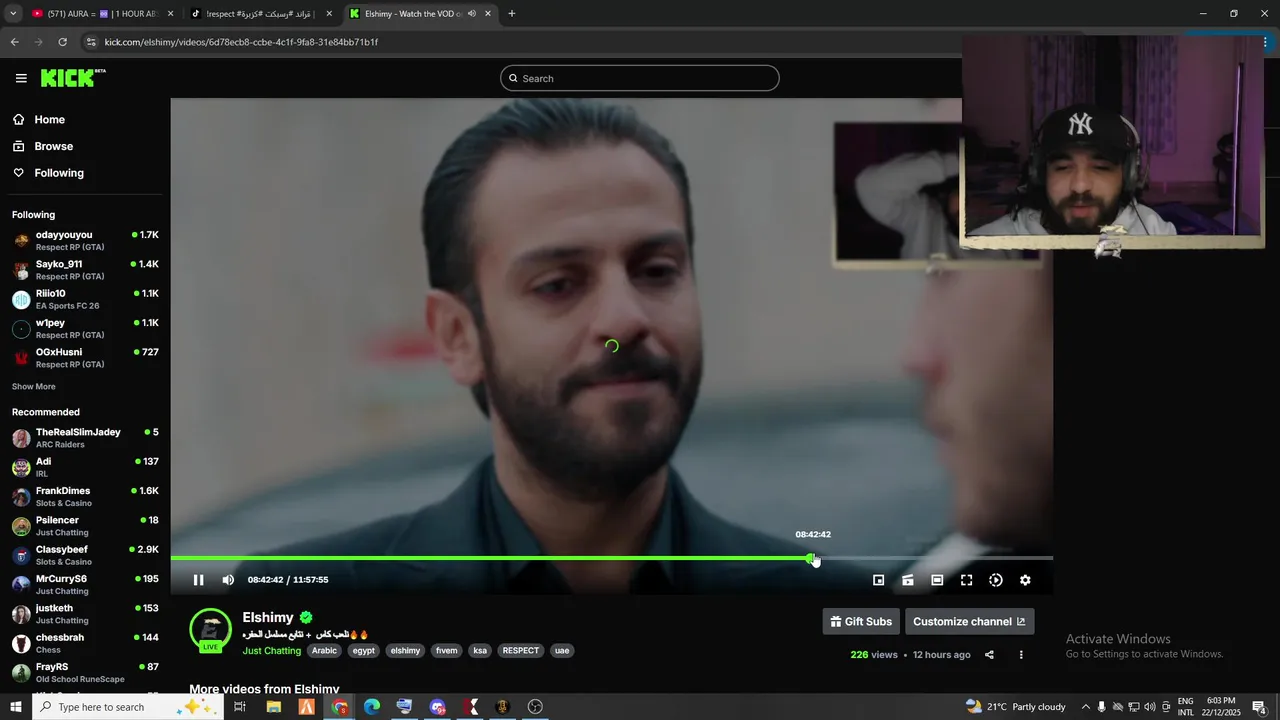This screenshot has width=1280, height=720.
Task: Open video player settings gear
Action: 1025,580
